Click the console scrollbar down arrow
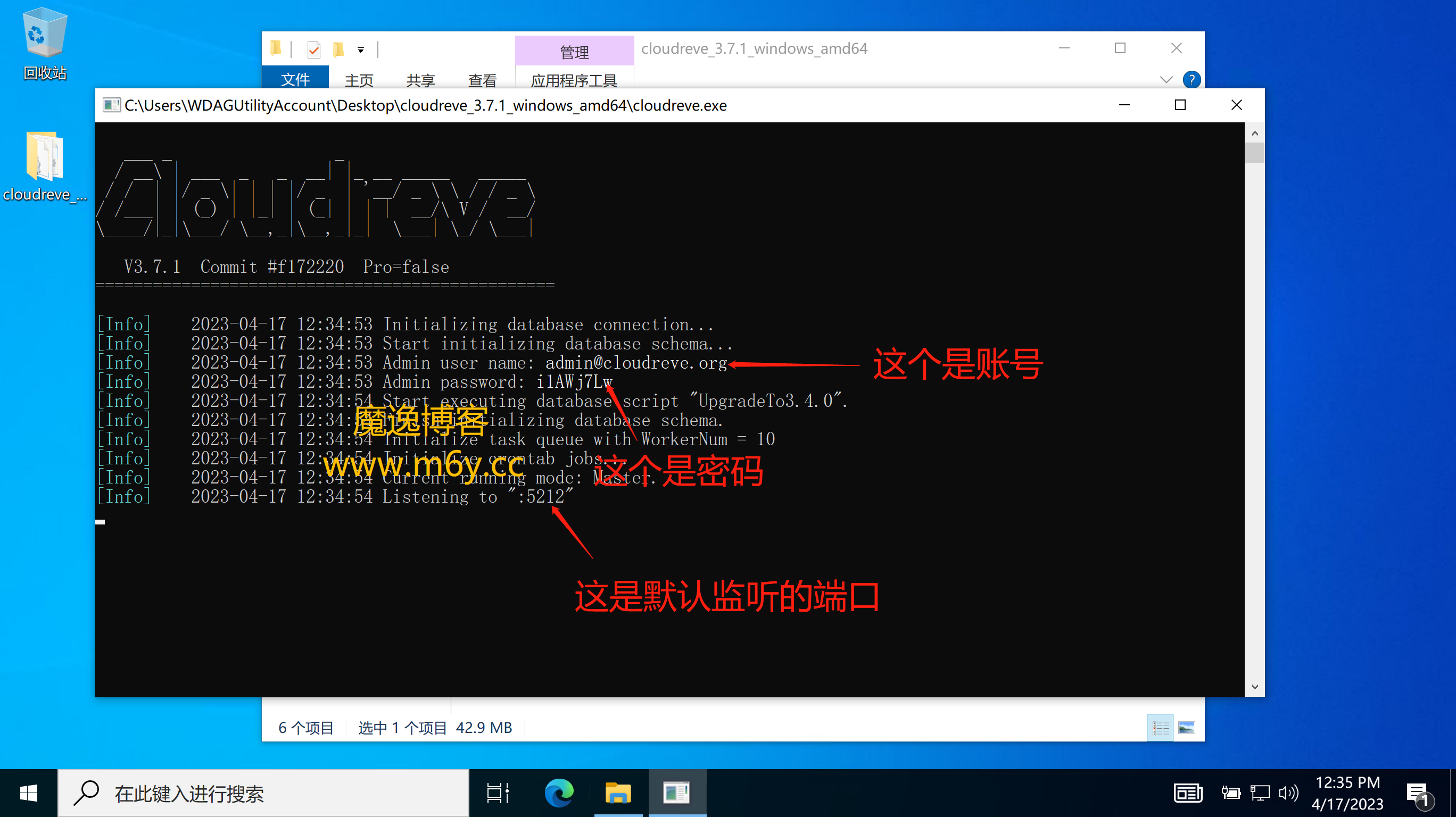1456x817 pixels. click(x=1255, y=687)
